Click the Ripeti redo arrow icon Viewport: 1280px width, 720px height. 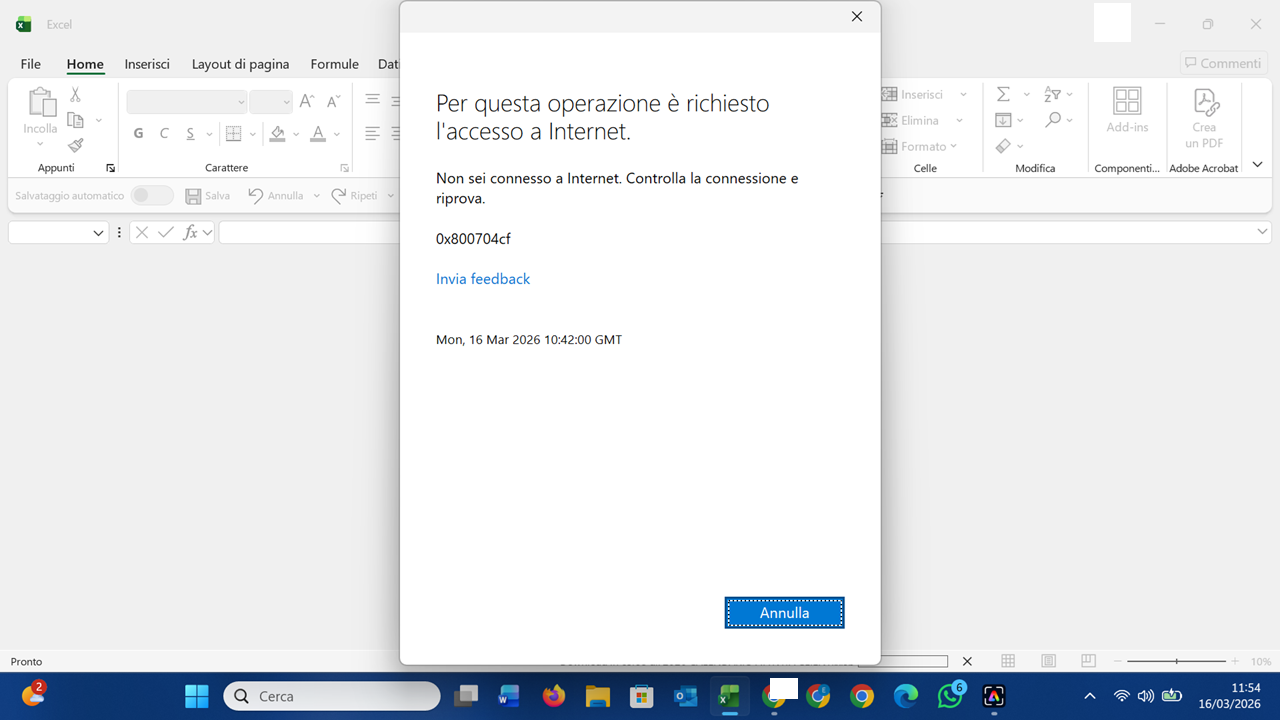(339, 196)
